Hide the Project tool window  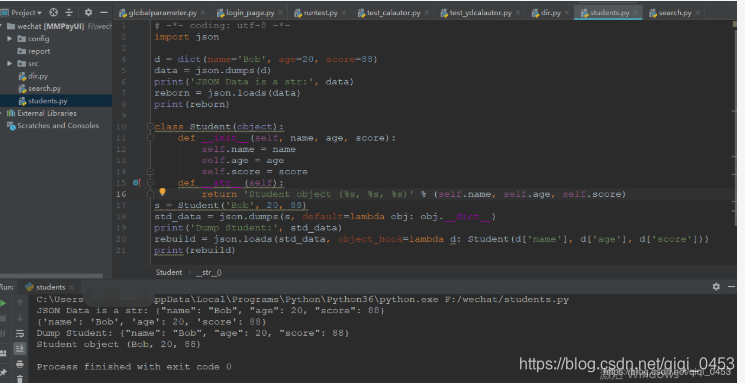tap(104, 12)
